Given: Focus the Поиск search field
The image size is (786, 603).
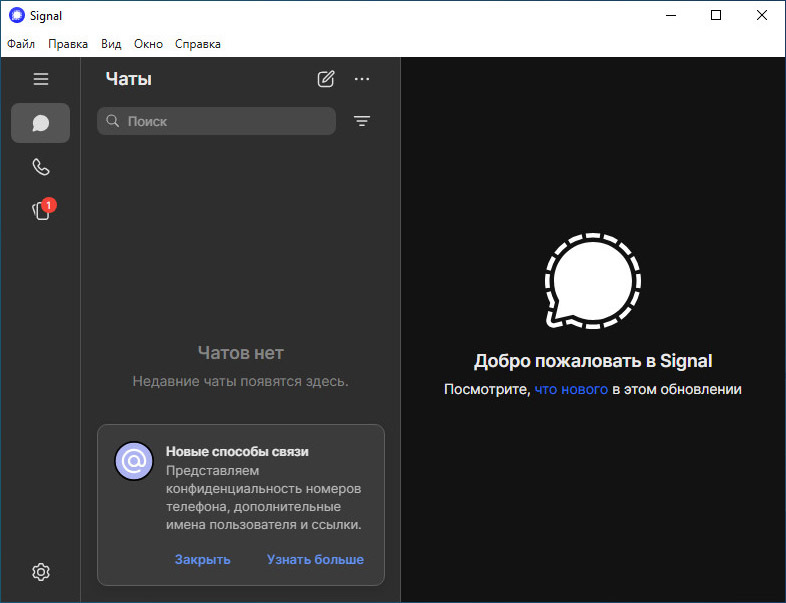Looking at the screenshot, I should coord(217,121).
